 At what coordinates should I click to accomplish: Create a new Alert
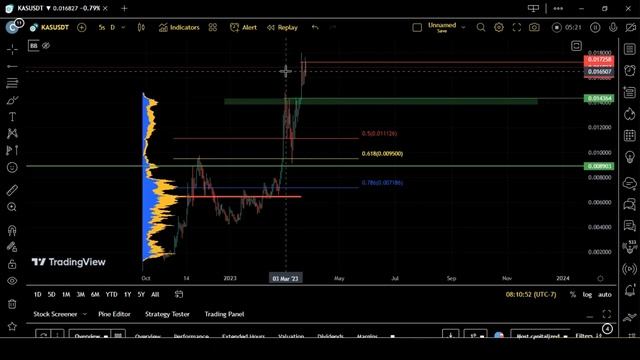(x=244, y=27)
